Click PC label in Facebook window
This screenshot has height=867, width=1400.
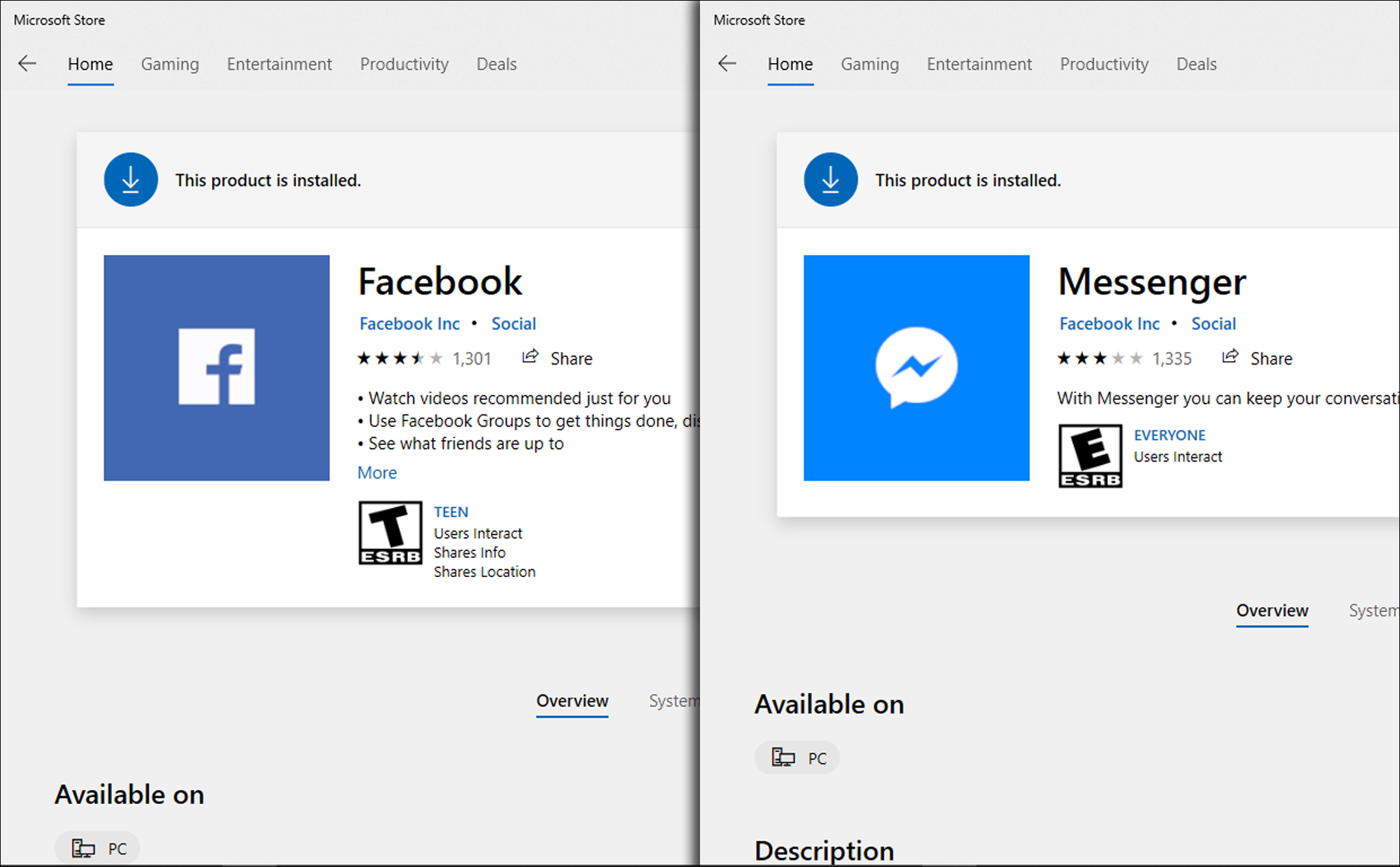point(118,849)
